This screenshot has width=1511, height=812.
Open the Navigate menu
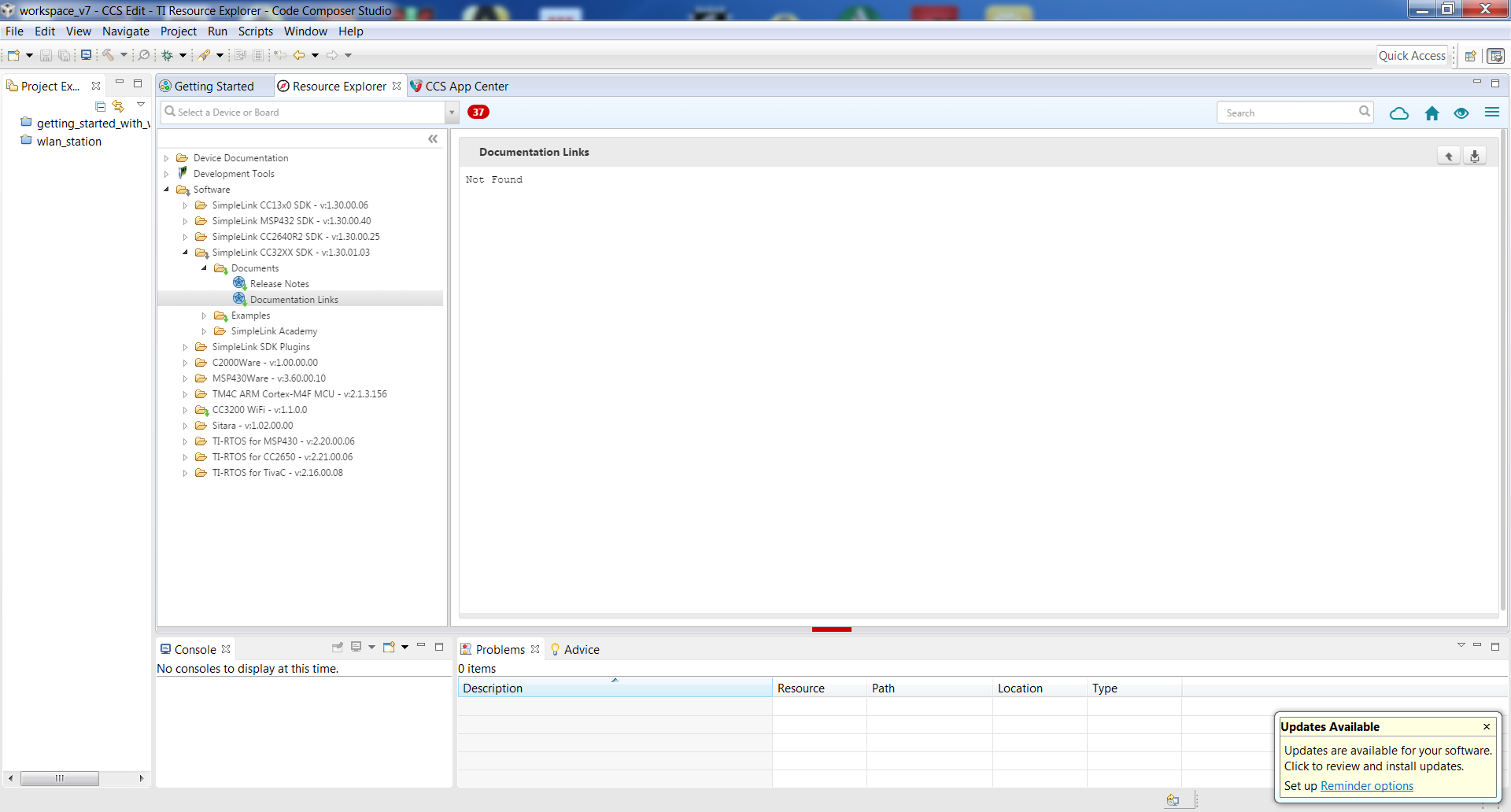(x=126, y=31)
